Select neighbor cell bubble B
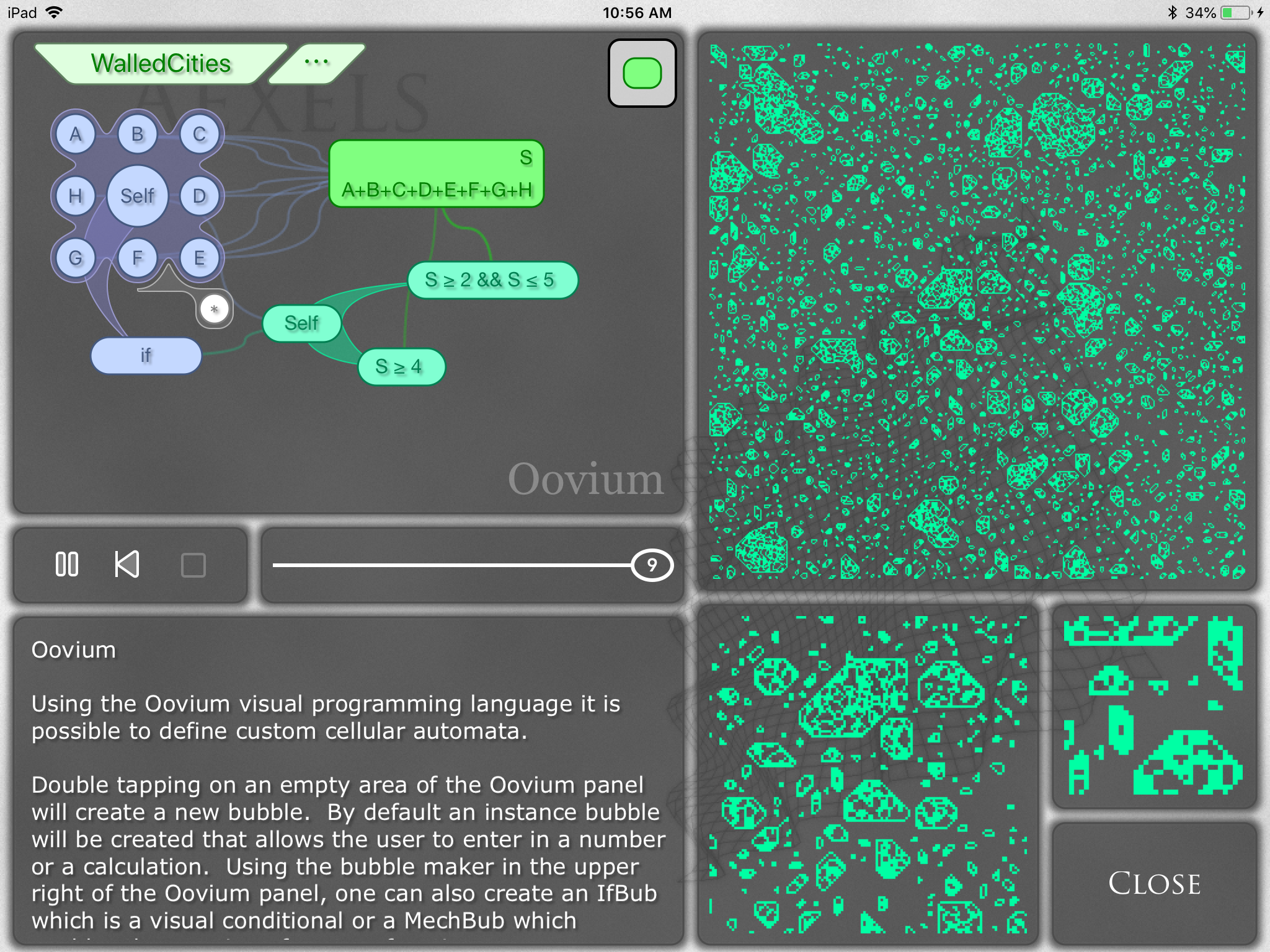The image size is (1270, 952). tap(137, 134)
